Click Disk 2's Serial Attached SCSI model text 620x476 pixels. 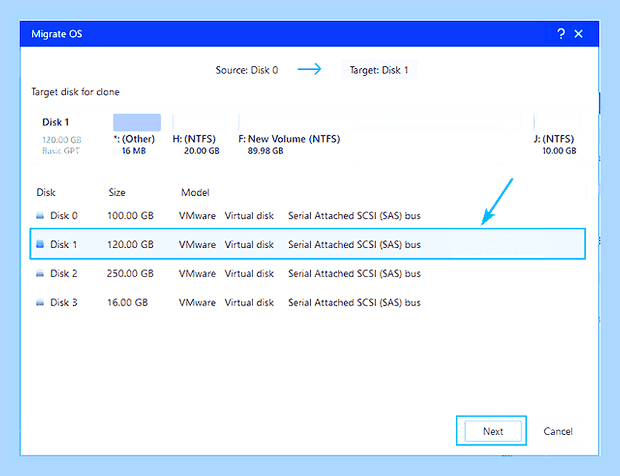coord(354,273)
